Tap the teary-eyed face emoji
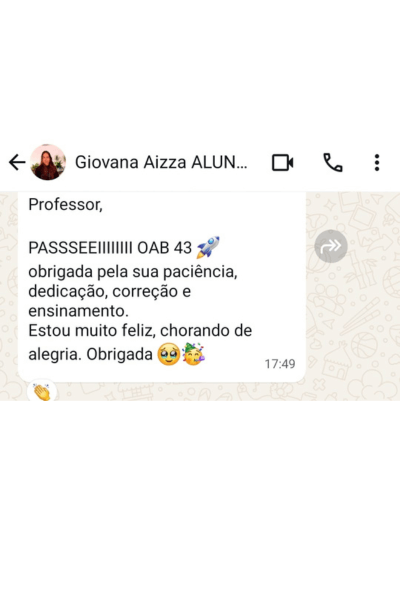The image size is (400, 600). tap(168, 354)
